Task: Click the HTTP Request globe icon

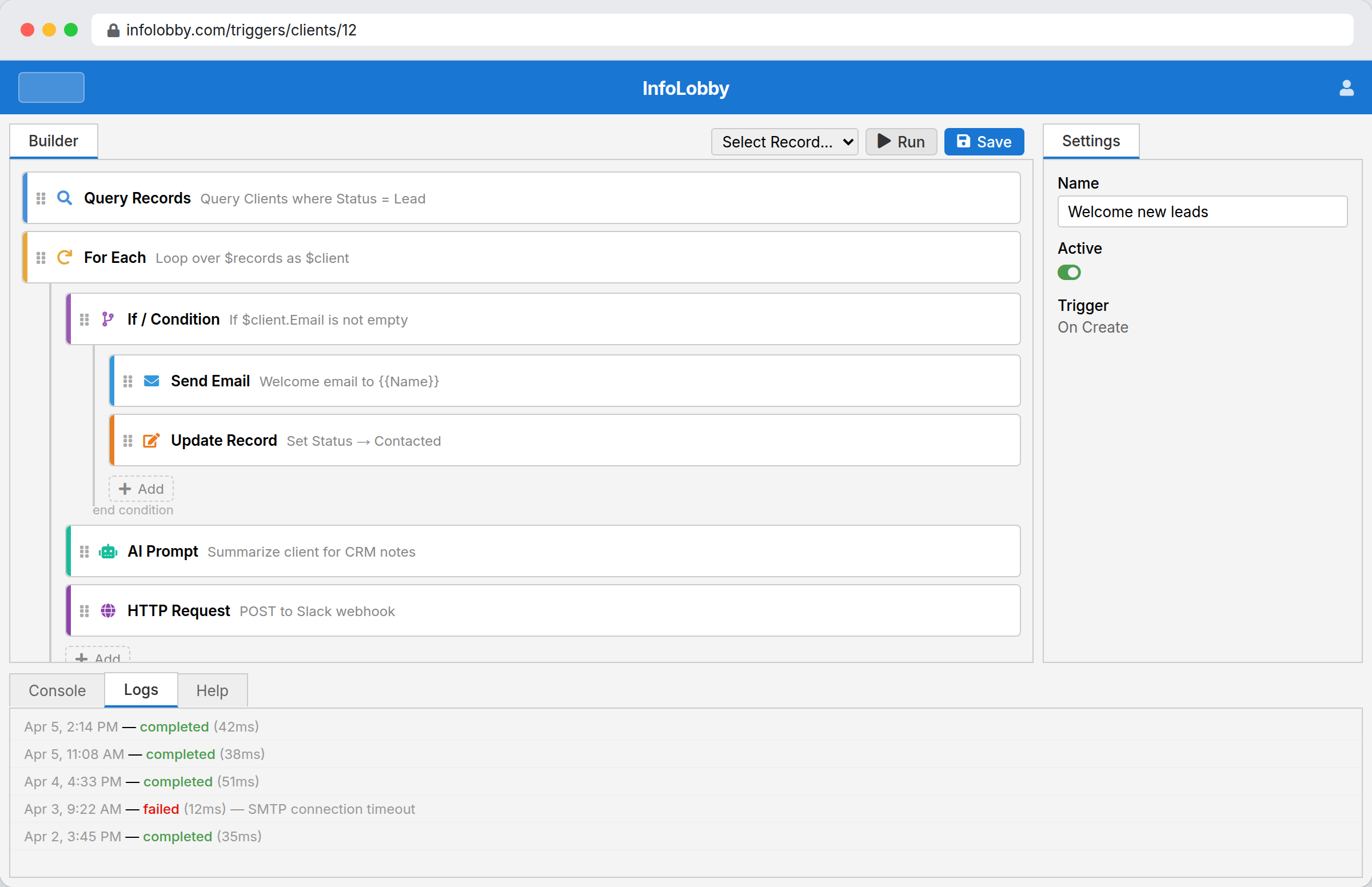Action: click(107, 610)
